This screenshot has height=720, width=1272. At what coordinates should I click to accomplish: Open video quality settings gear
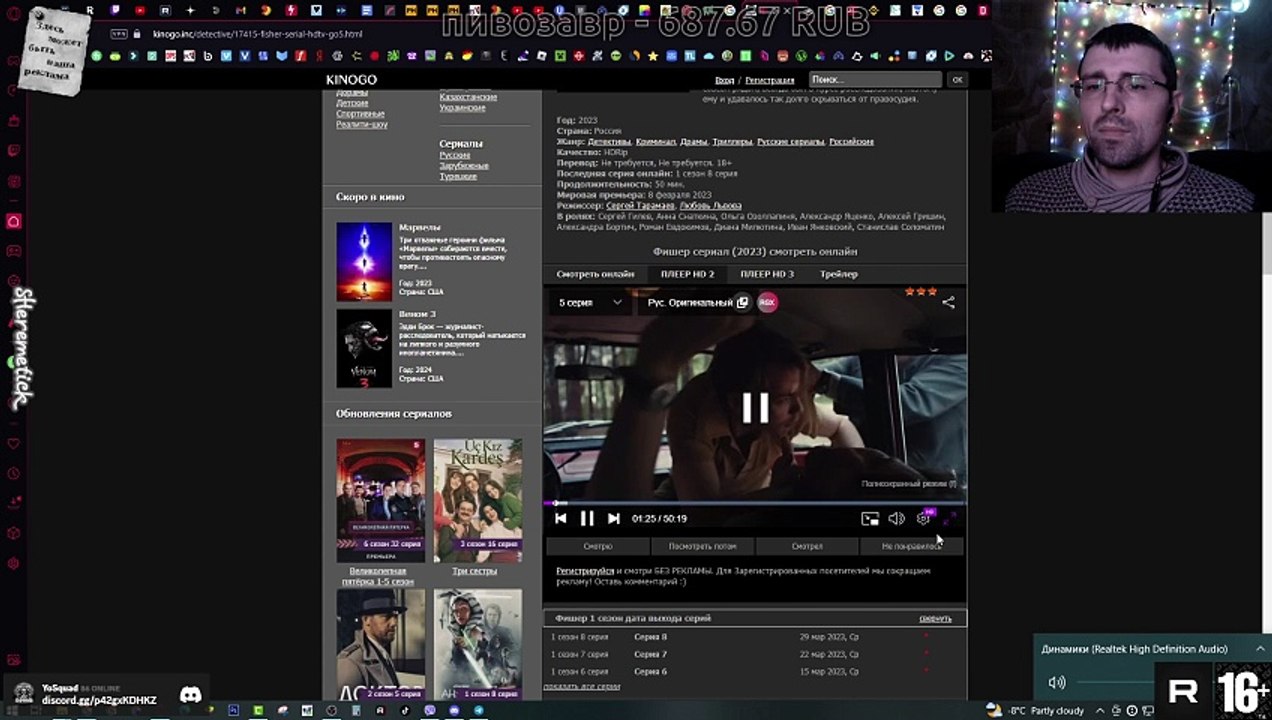[x=923, y=518]
